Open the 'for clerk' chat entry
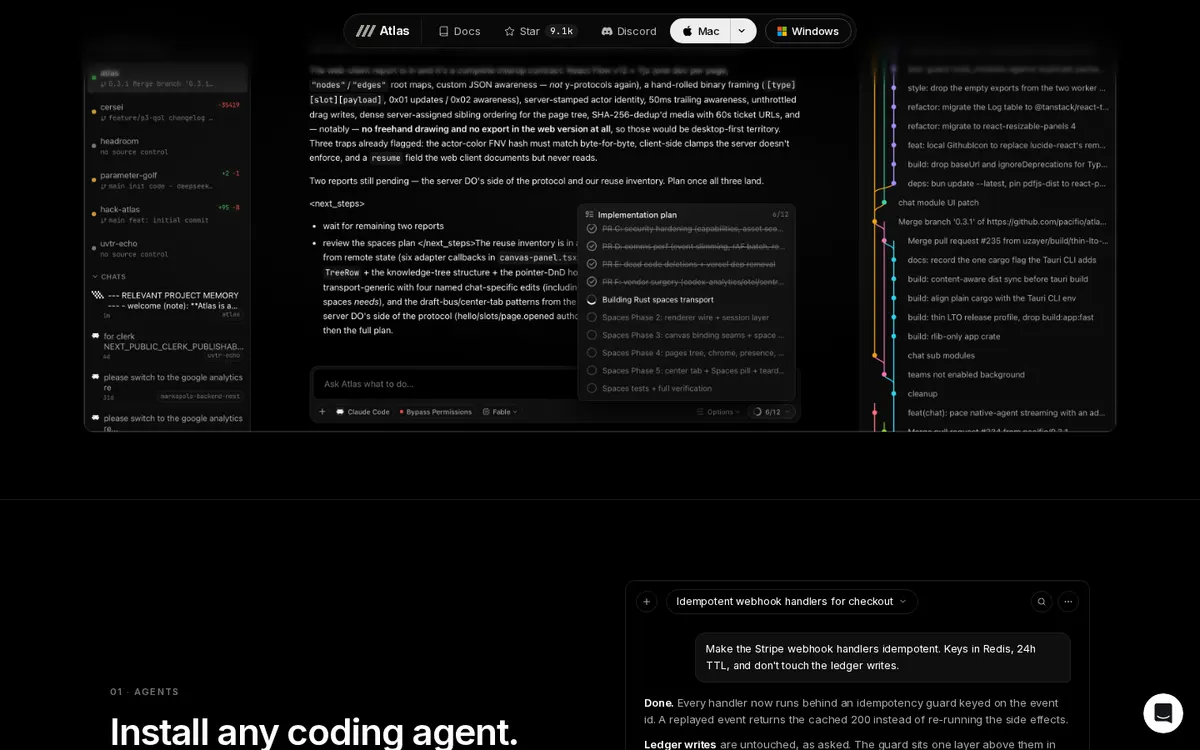 166,345
